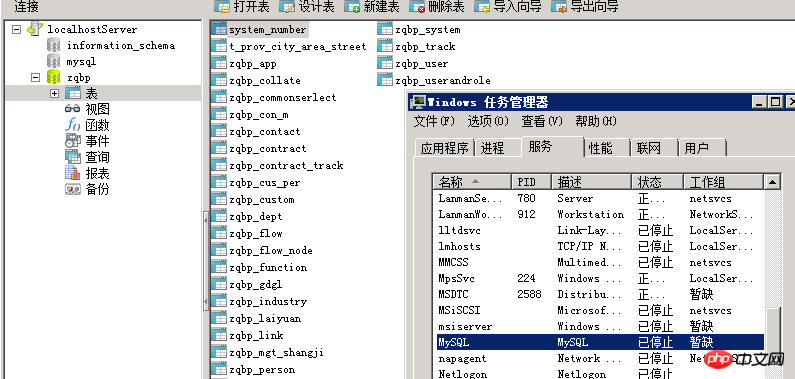Image resolution: width=795 pixels, height=379 pixels.
Task: Click the 描述 column header
Action: (592, 181)
